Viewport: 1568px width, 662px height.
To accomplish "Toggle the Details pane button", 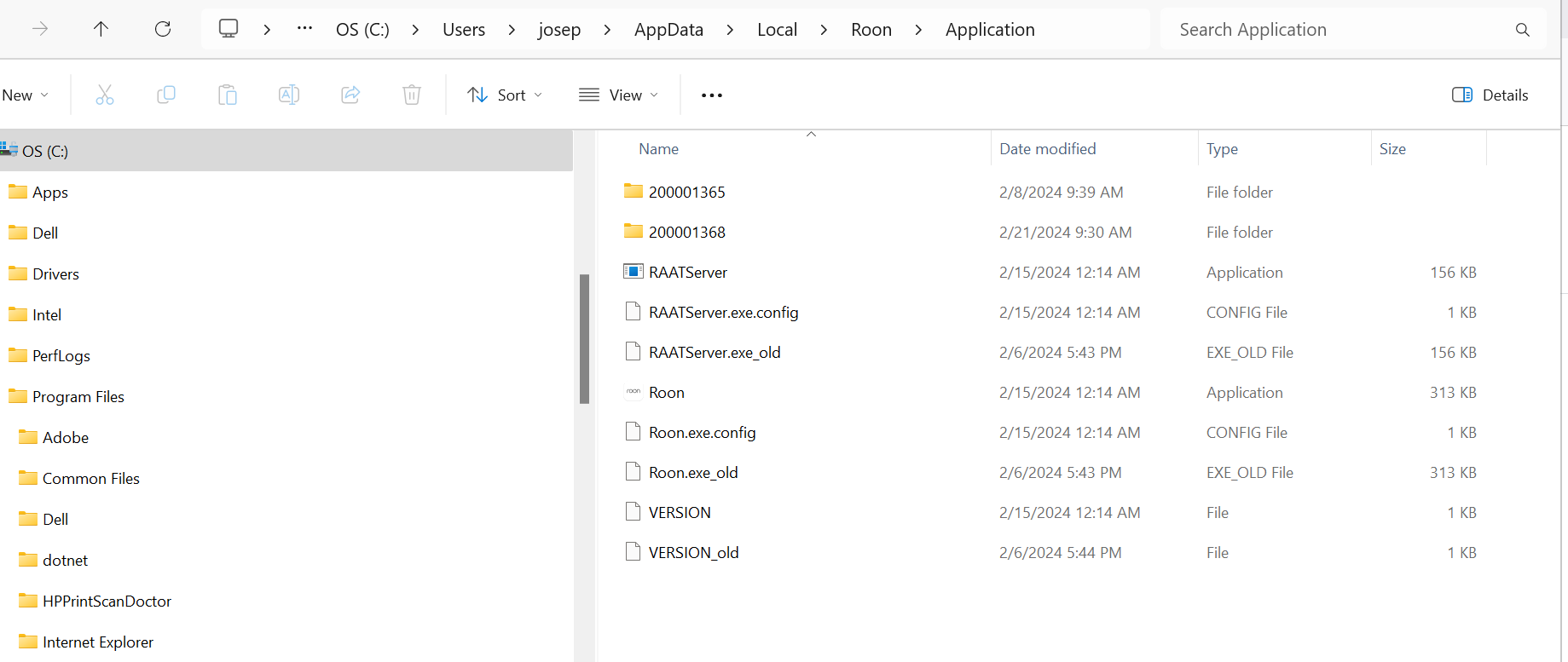I will pyautogui.click(x=1490, y=95).
